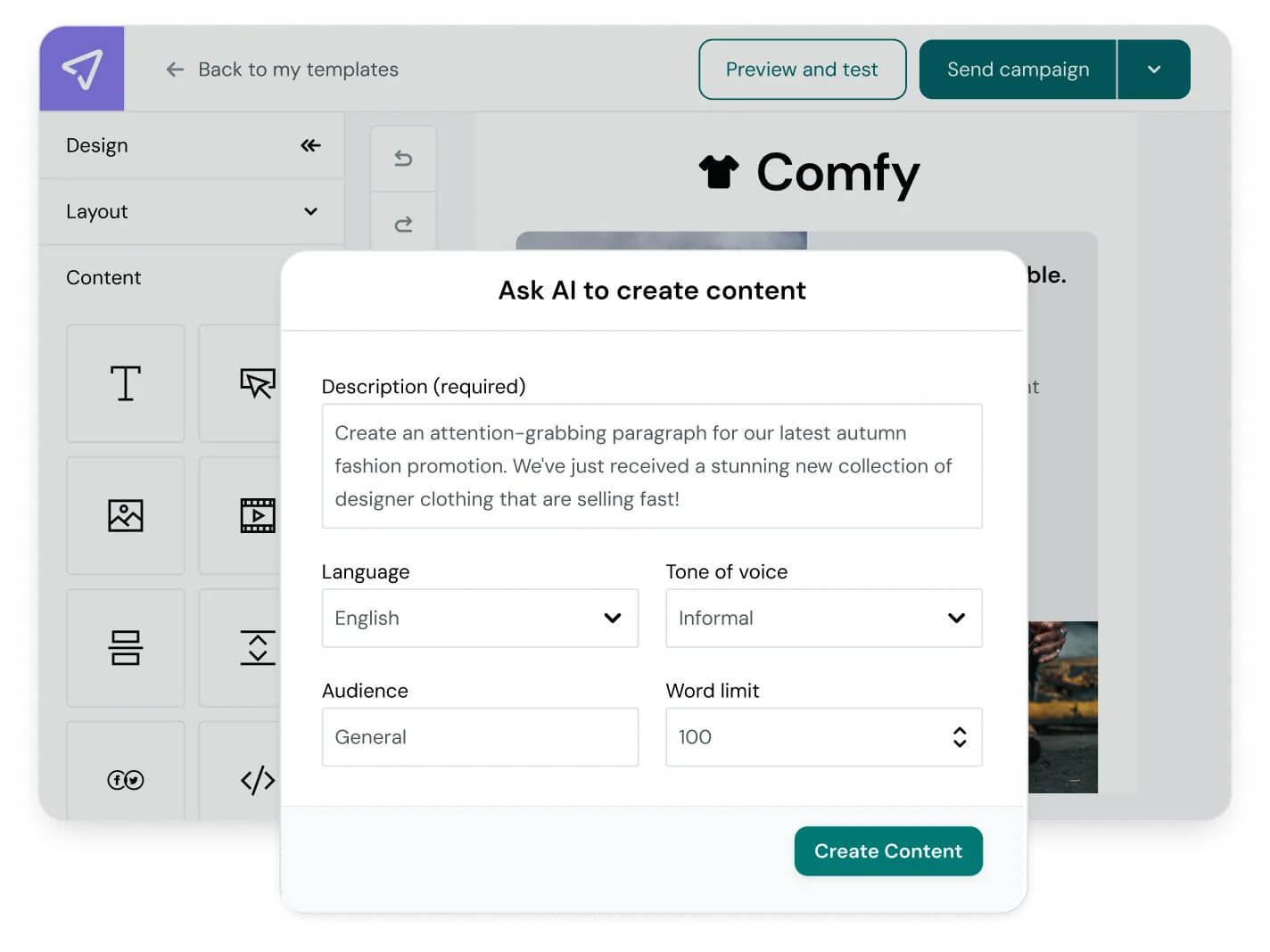Select the Divider content block icon
Screen dimensions: 1270x952
click(126, 647)
